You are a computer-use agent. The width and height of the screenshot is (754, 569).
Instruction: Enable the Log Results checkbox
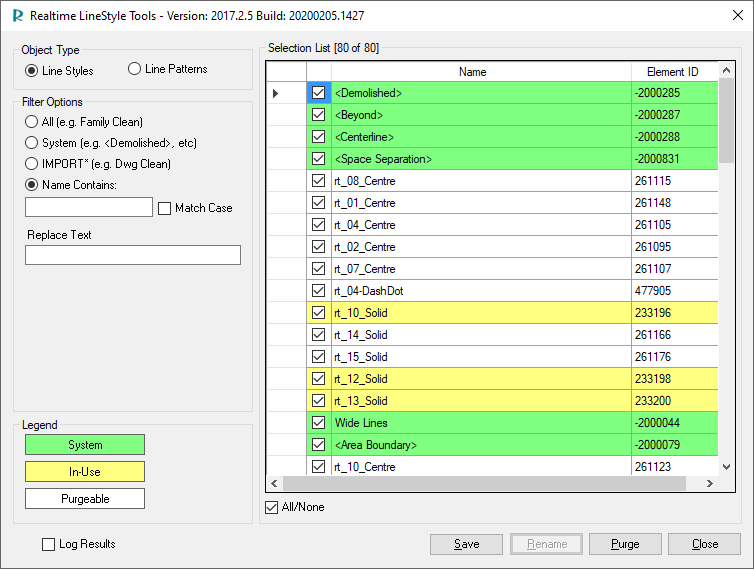(49, 544)
